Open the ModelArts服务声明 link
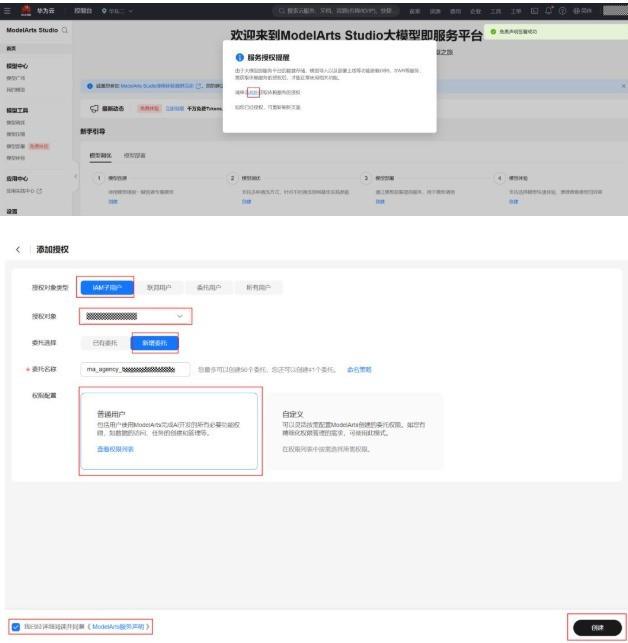The width and height of the screenshot is (628, 643). [118, 627]
